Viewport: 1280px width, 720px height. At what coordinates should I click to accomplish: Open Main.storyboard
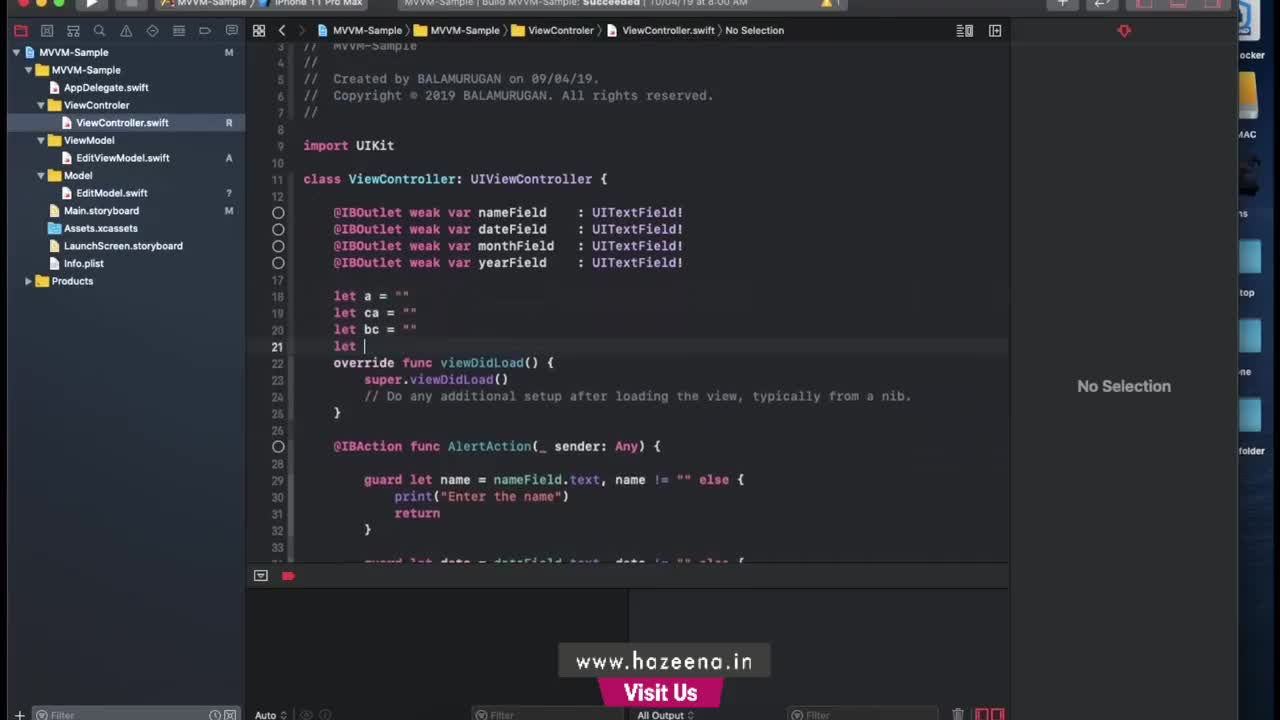[x=101, y=211]
